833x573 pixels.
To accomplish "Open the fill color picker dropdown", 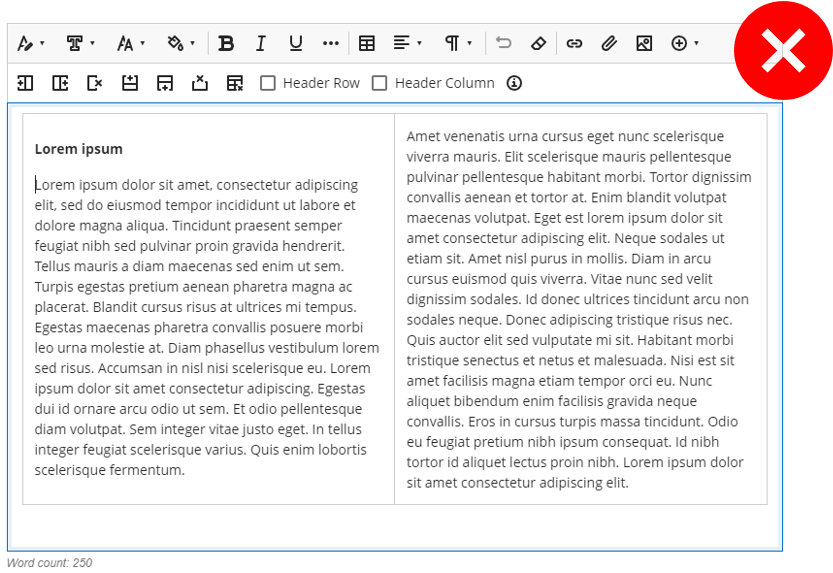I will (x=181, y=44).
